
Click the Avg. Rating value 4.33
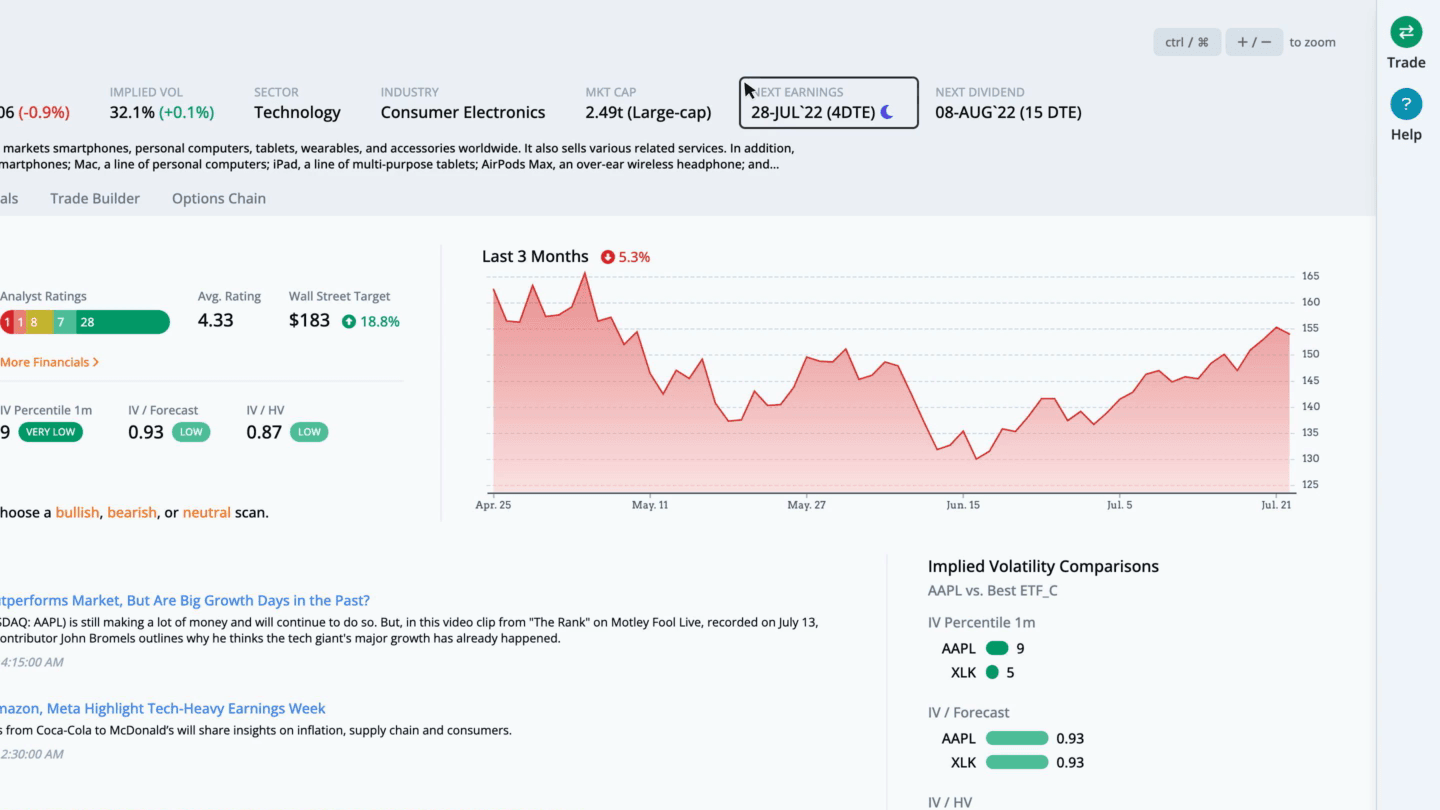pos(216,321)
